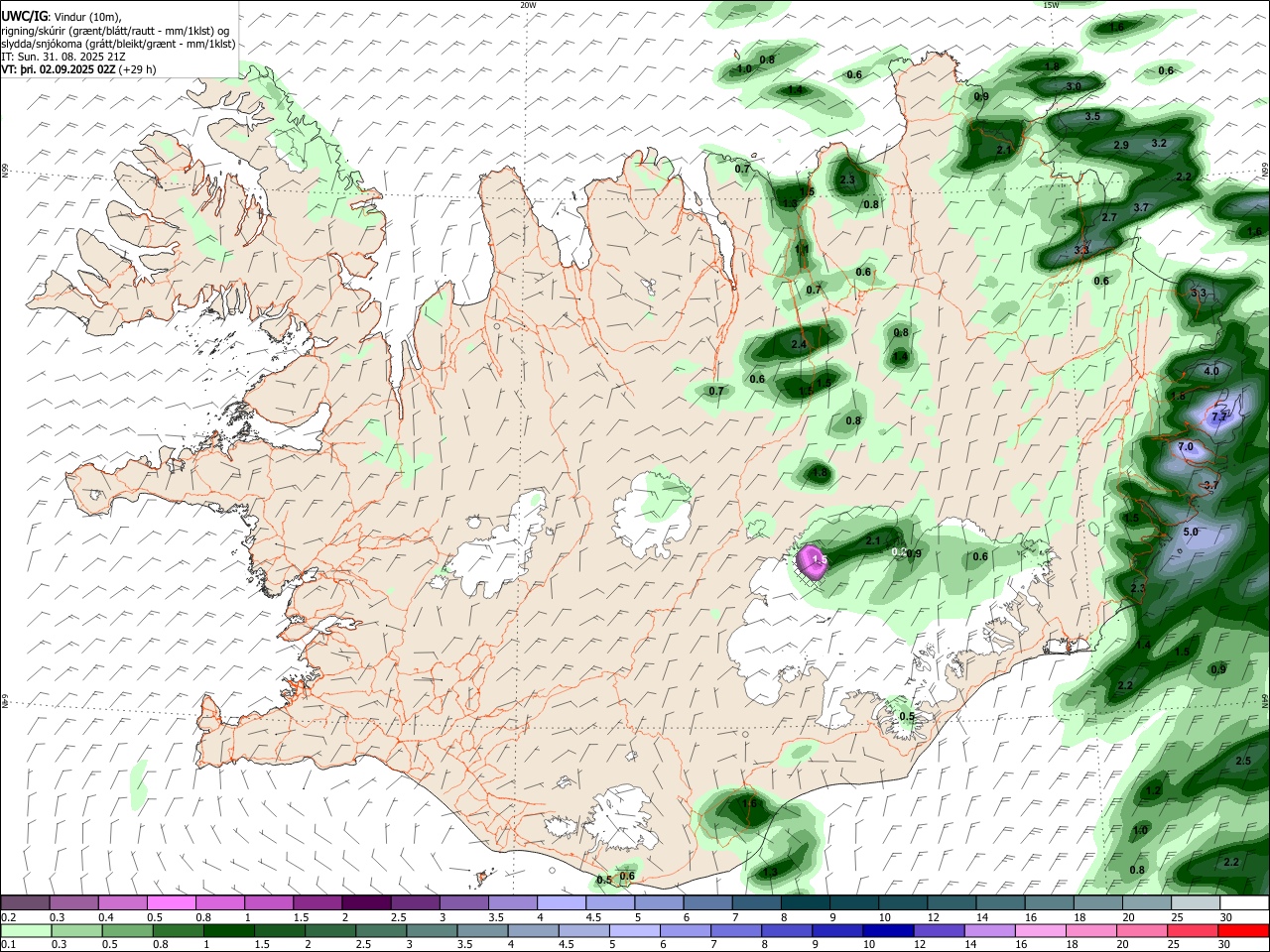Click the '2.9' precipitation value on the map
Viewport: 1270px width, 952px height.
[x=1121, y=146]
